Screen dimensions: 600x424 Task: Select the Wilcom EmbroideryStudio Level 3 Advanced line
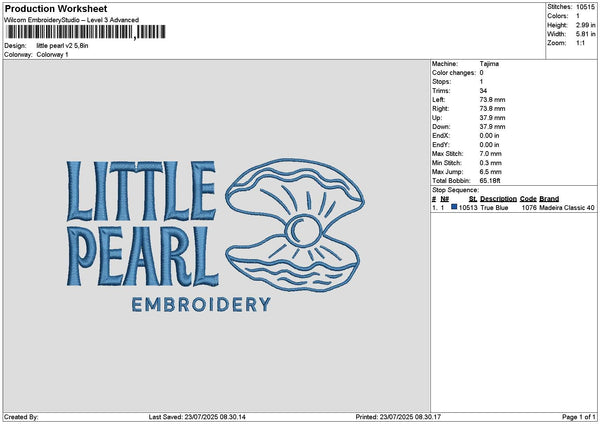[71, 20]
